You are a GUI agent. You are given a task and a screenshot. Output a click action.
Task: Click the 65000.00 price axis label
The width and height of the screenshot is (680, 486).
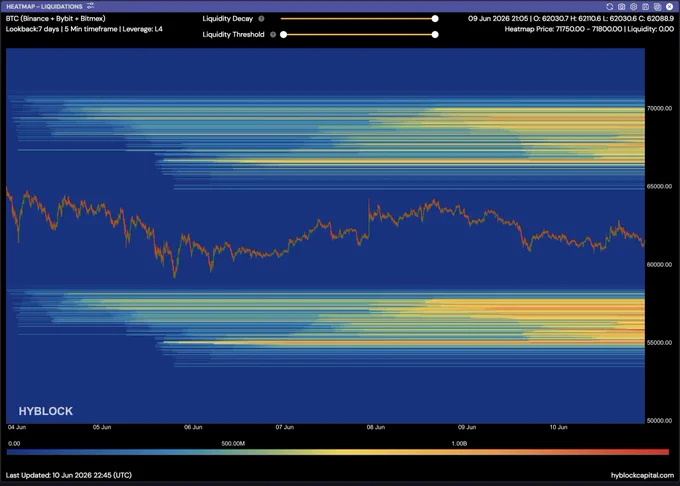tap(659, 186)
